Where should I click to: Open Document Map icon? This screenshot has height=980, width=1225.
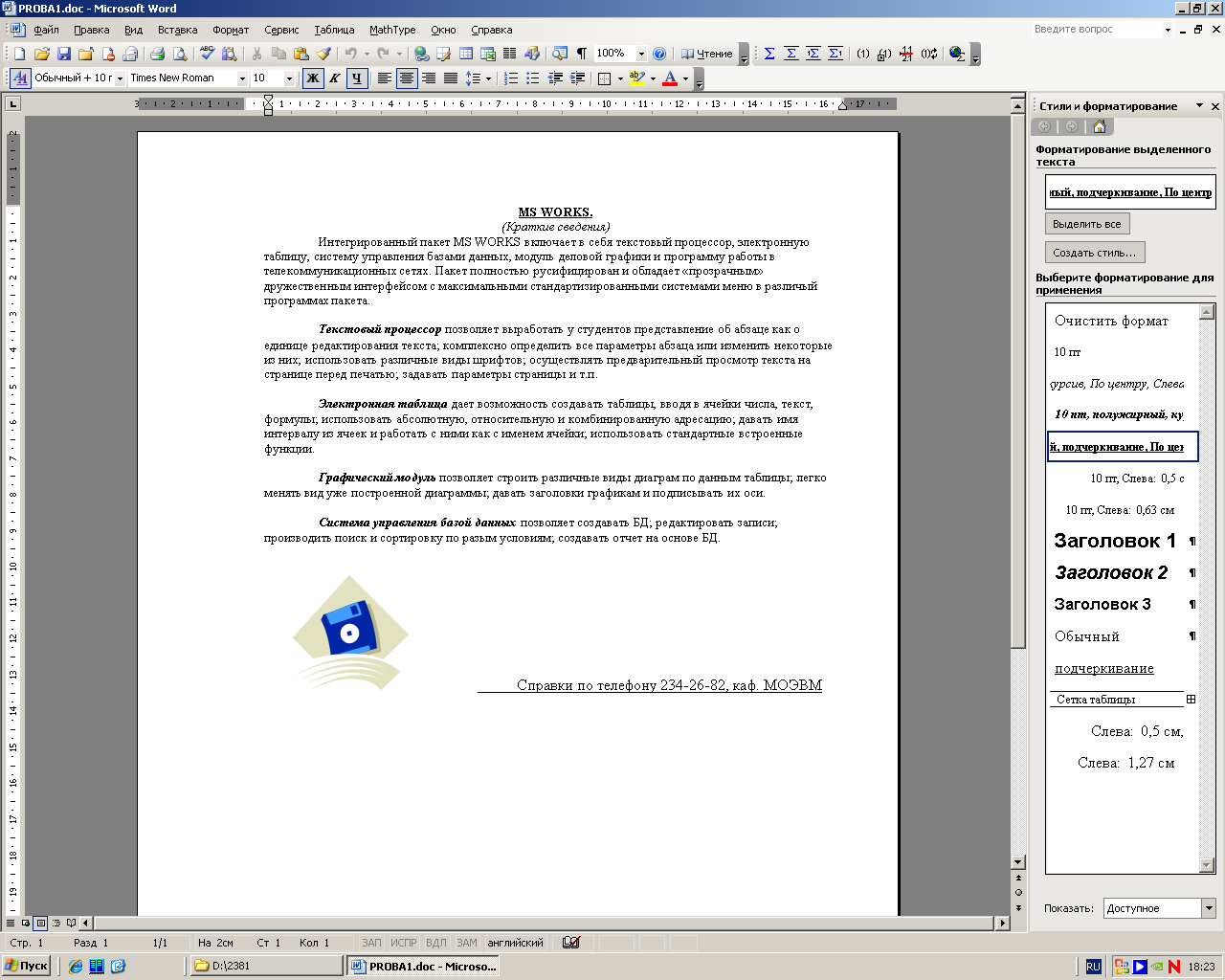click(x=560, y=54)
